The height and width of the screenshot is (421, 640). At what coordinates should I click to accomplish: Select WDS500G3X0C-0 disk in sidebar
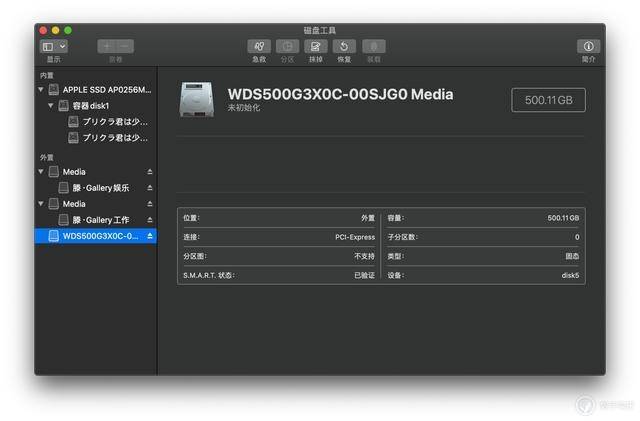tap(96, 236)
